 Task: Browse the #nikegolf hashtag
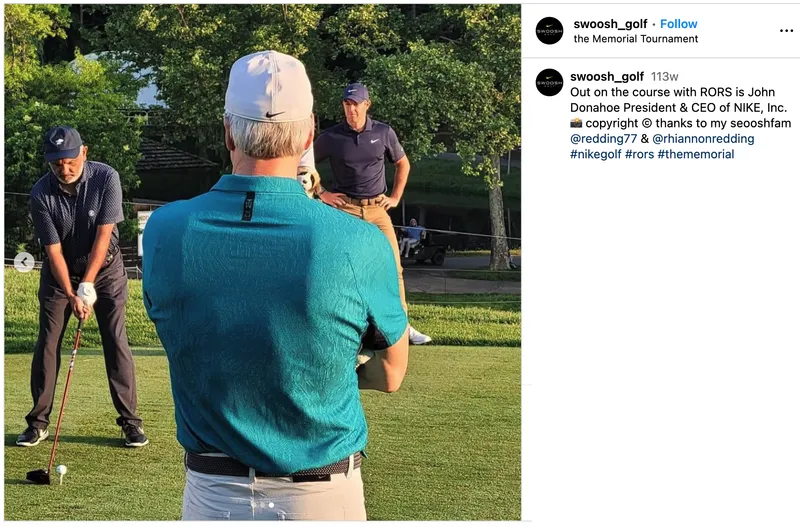(x=595, y=154)
